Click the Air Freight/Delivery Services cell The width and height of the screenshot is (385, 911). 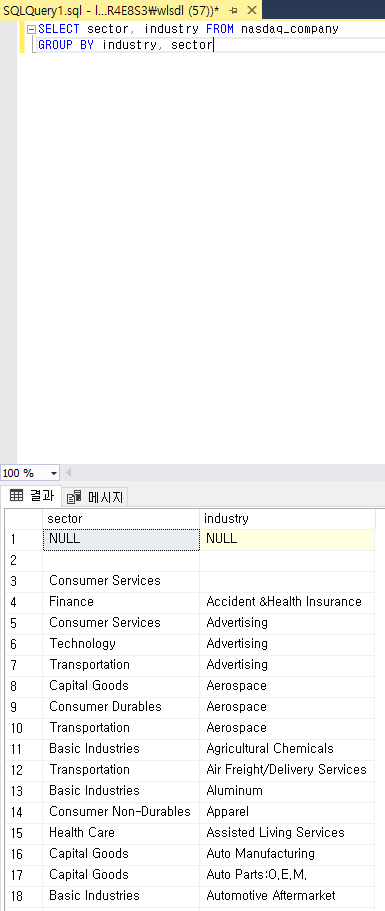pos(287,770)
